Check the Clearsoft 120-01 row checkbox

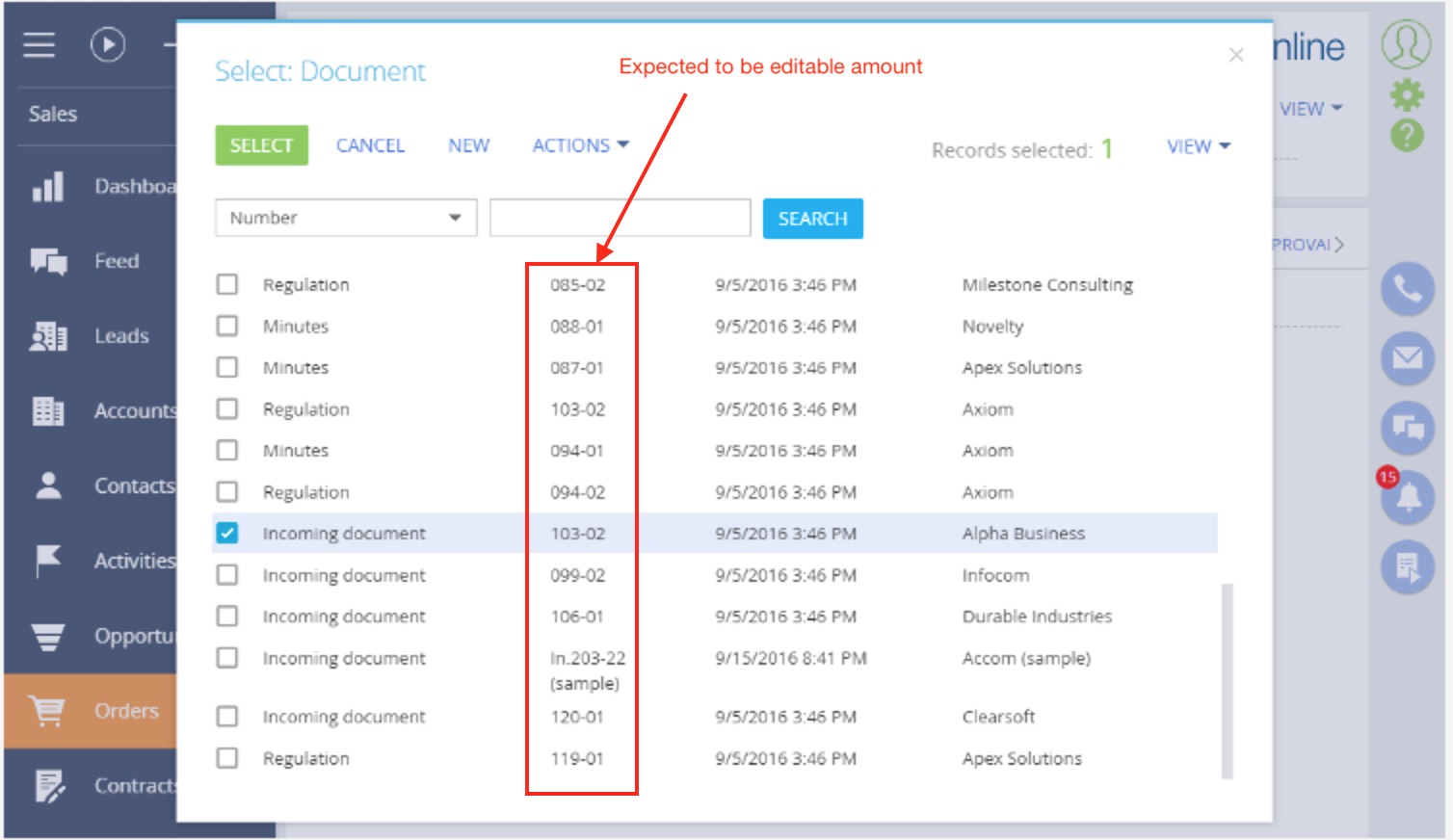click(x=227, y=716)
